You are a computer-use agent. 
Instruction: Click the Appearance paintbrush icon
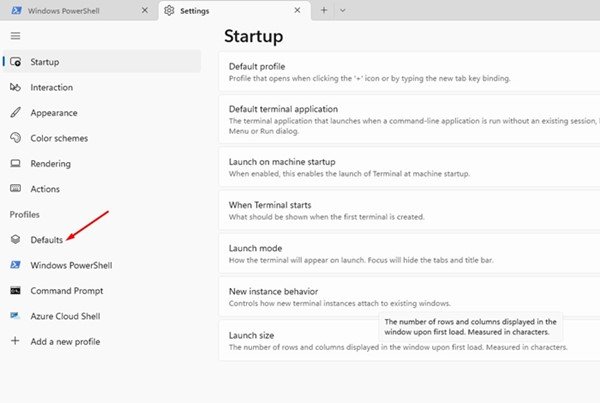click(15, 113)
